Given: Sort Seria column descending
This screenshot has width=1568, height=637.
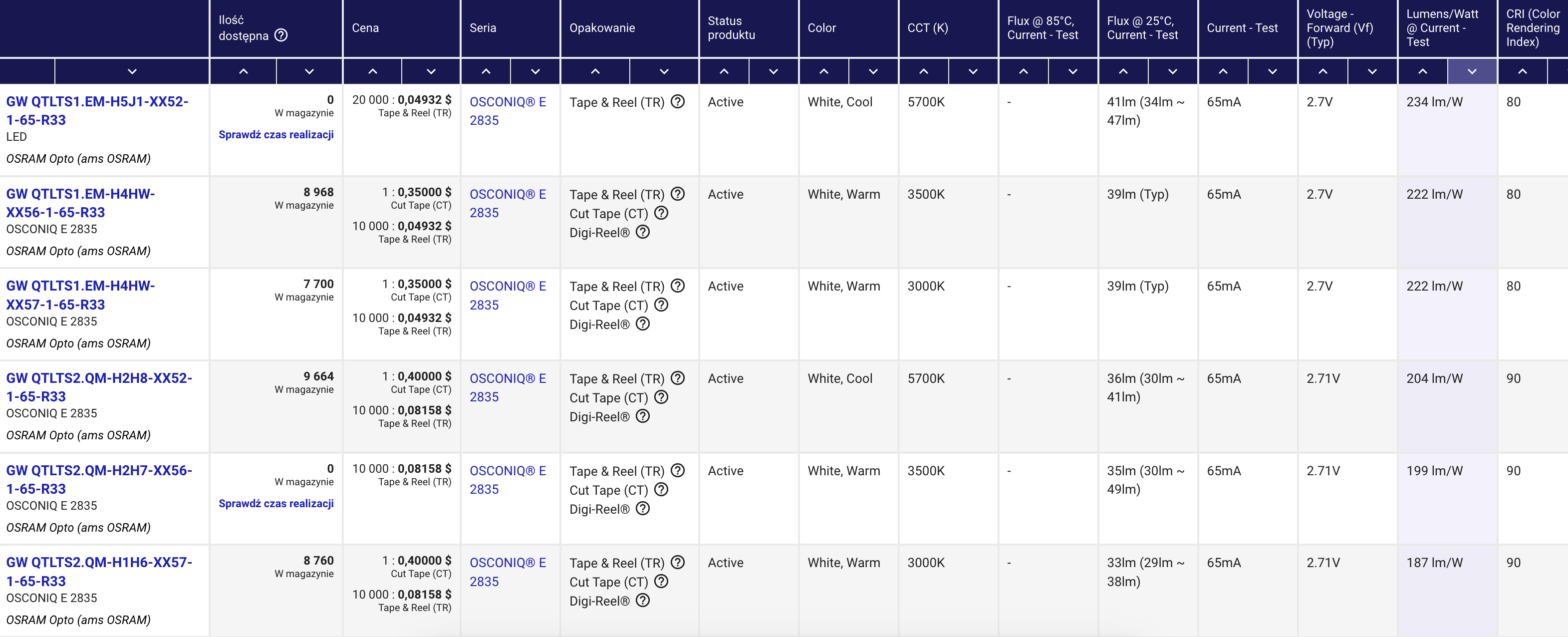Looking at the screenshot, I should coord(535,71).
